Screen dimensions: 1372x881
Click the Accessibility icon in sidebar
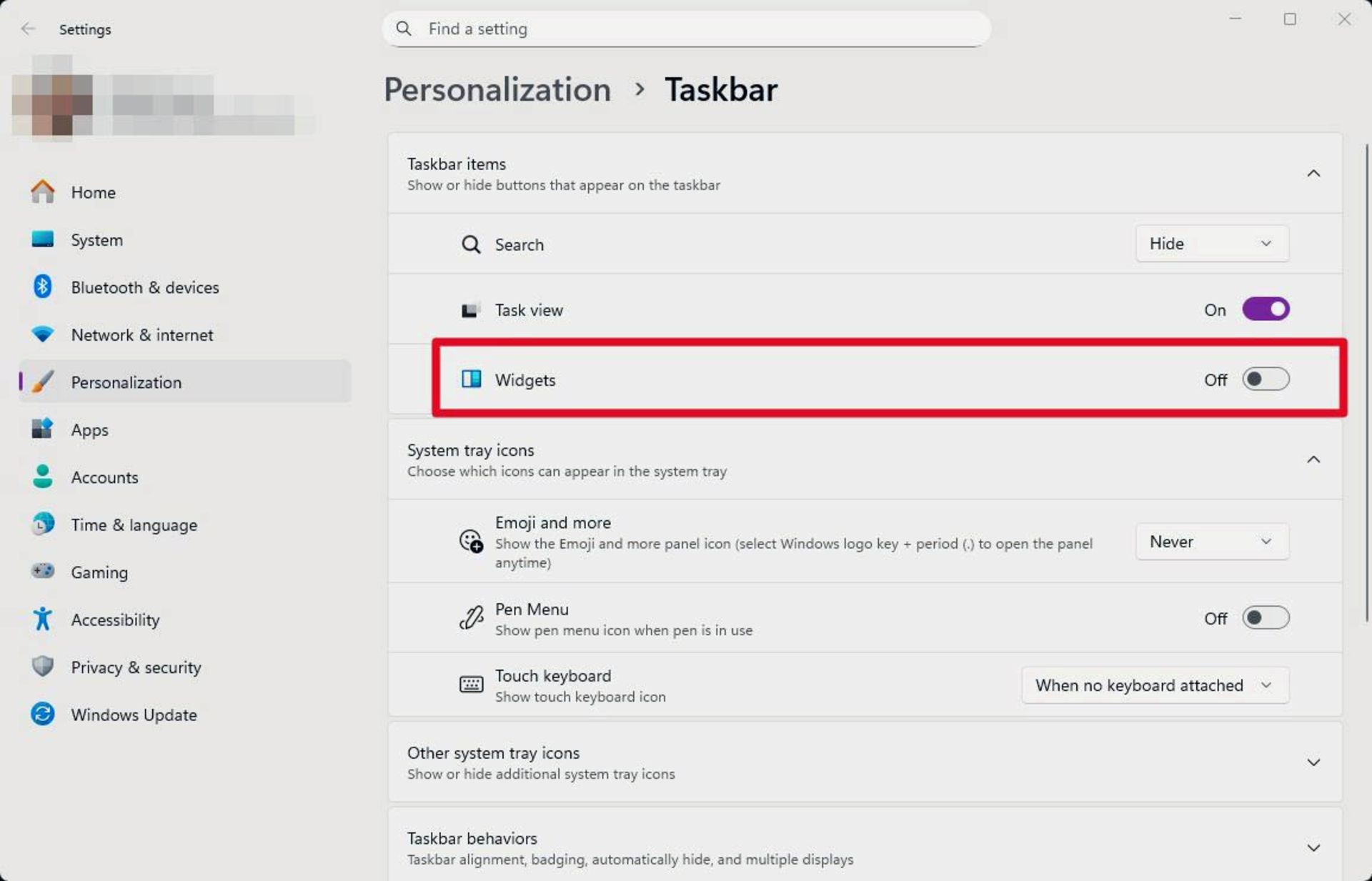pyautogui.click(x=43, y=619)
